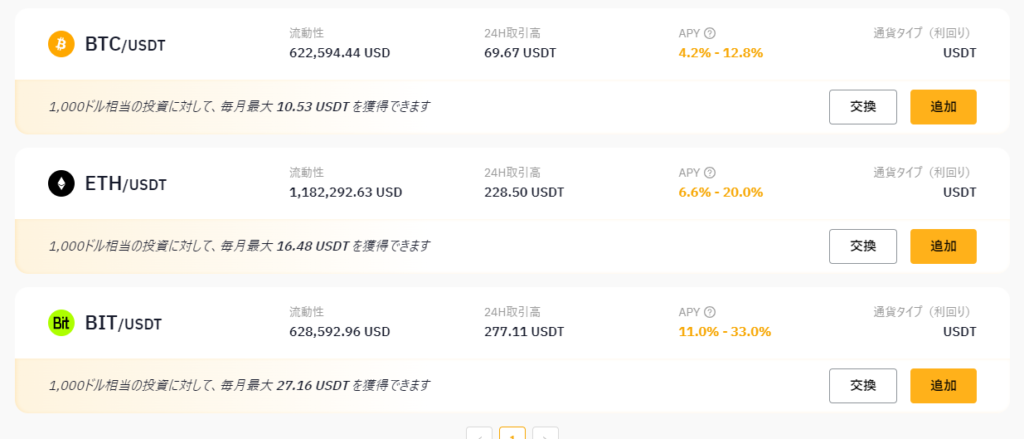Screen dimensions: 1024x439
Task: Open the APY help icon in ETH row
Action: [x=710, y=172]
